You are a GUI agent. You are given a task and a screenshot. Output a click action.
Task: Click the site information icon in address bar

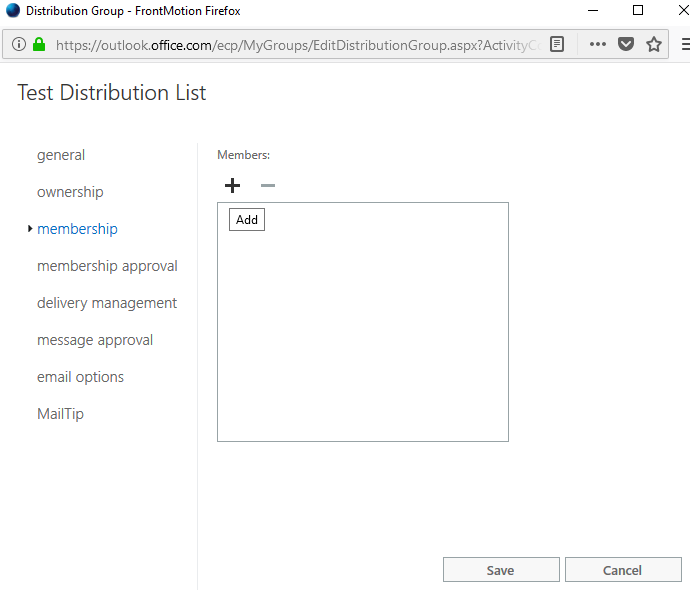point(19,45)
